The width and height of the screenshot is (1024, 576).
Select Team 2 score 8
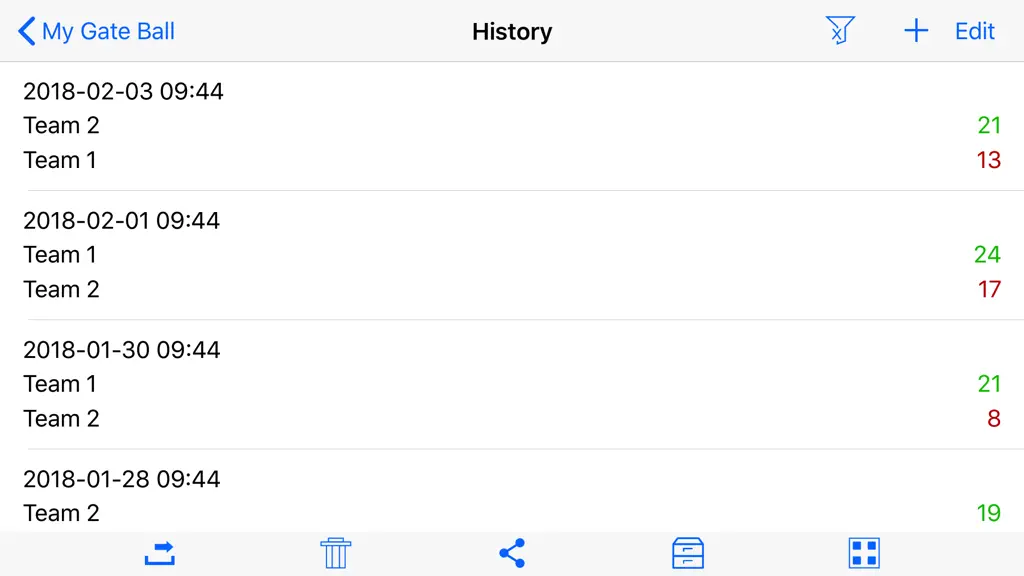[x=994, y=418]
